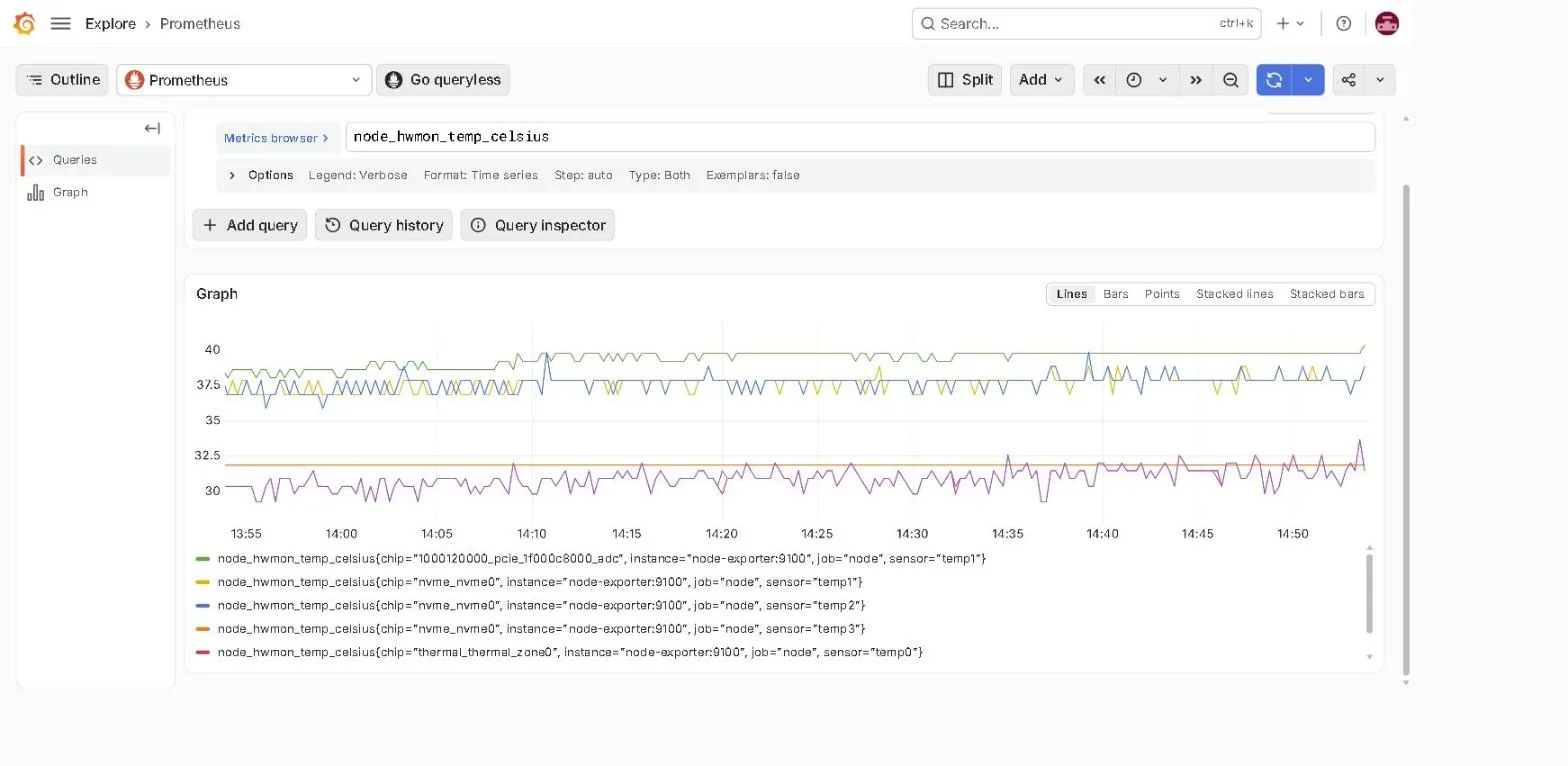Screen dimensions: 1568x766
Task: Focus the top Search field
Action: pyautogui.click(x=1086, y=23)
